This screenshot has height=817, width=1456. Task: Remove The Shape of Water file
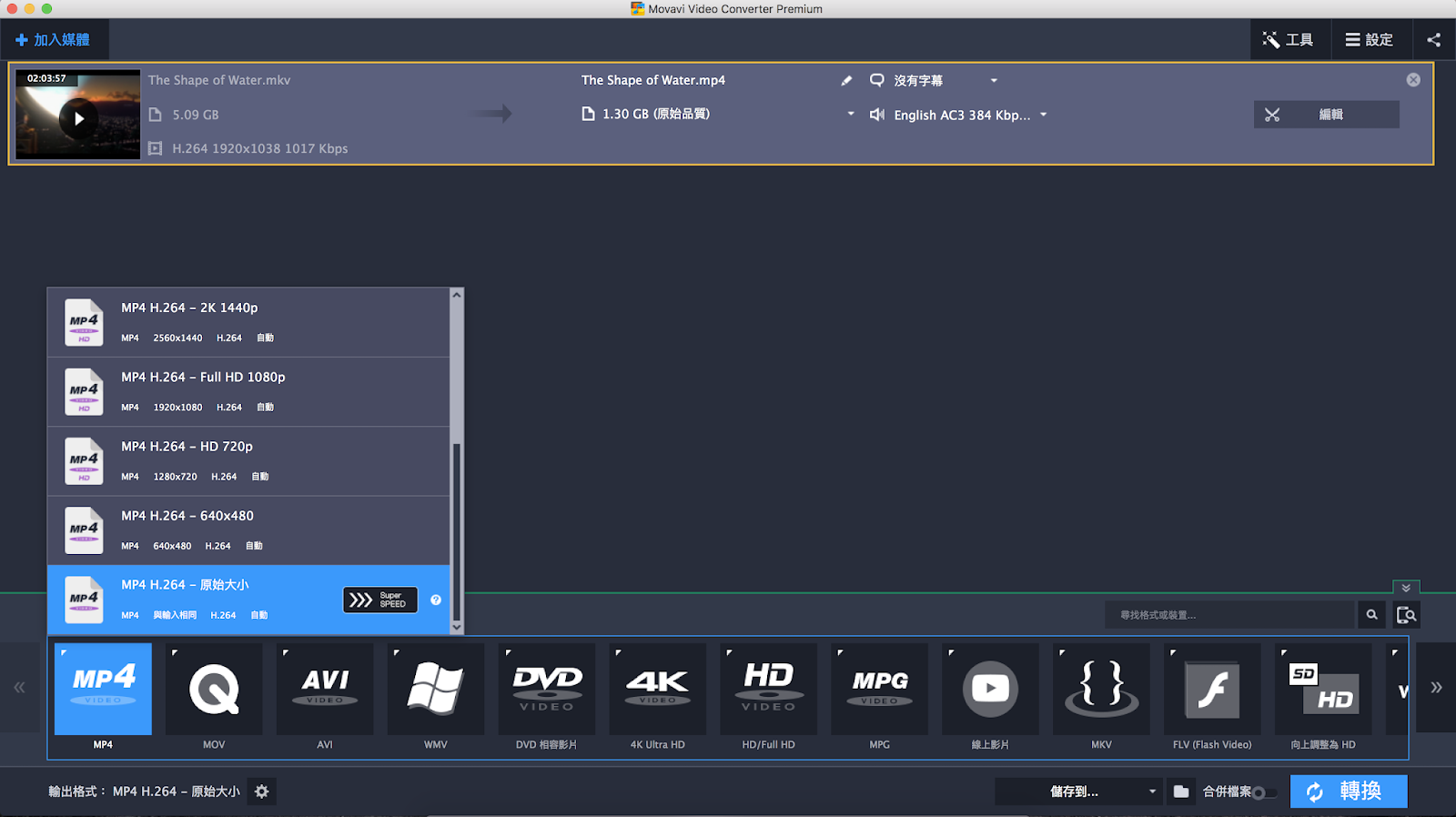click(x=1413, y=80)
